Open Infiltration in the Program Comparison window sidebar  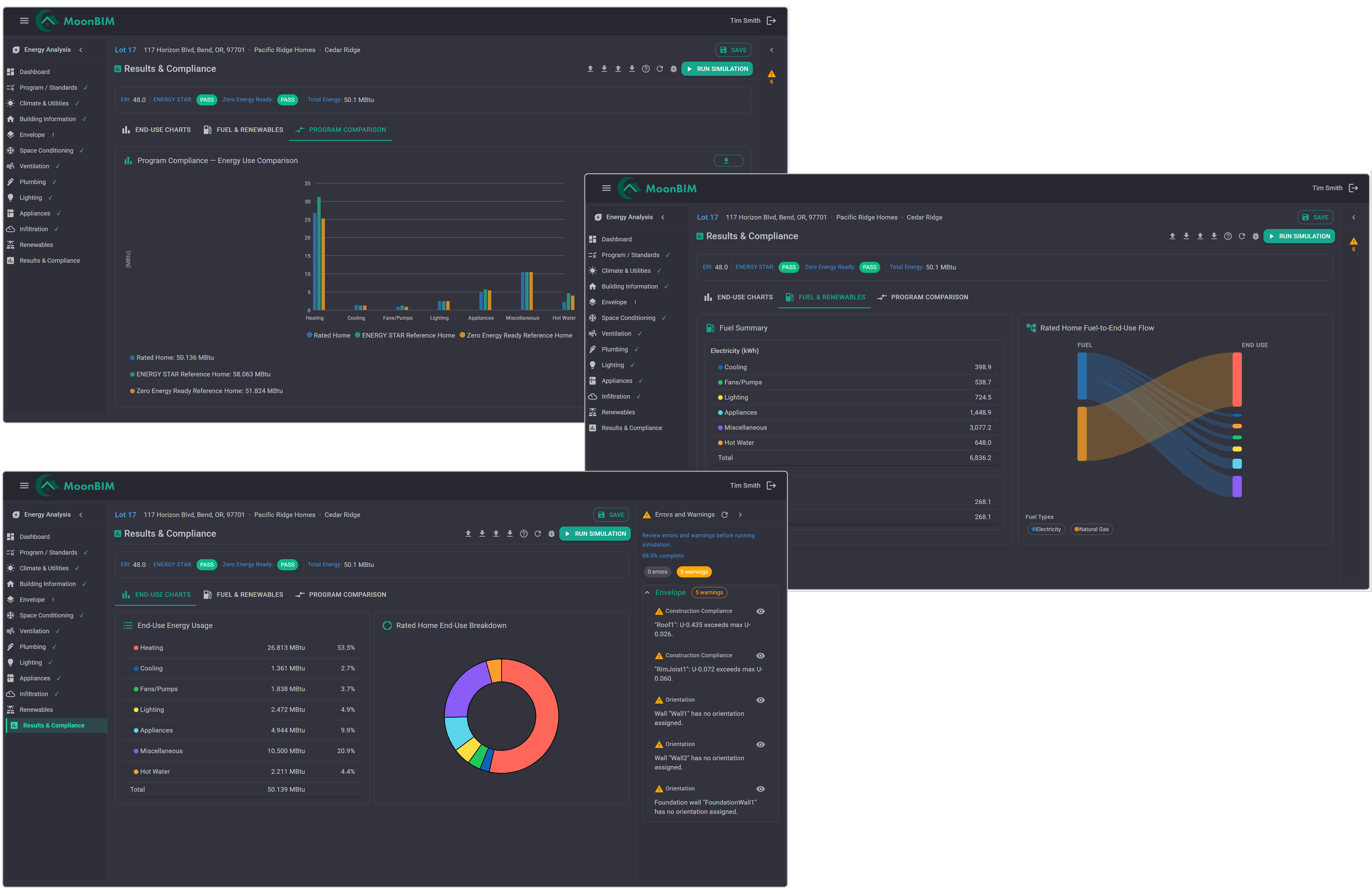point(33,229)
